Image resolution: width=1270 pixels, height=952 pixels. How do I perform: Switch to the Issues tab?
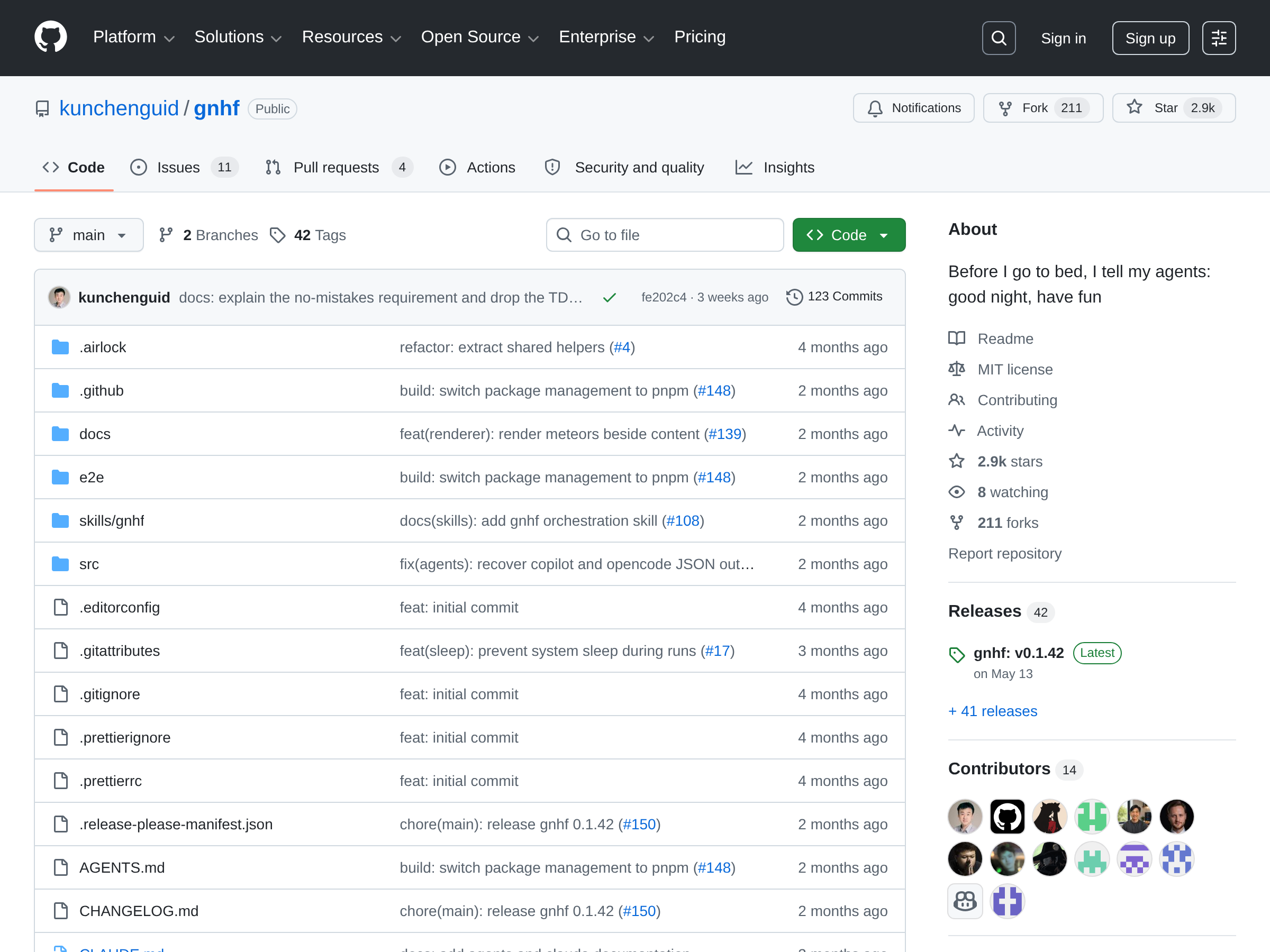tap(184, 168)
